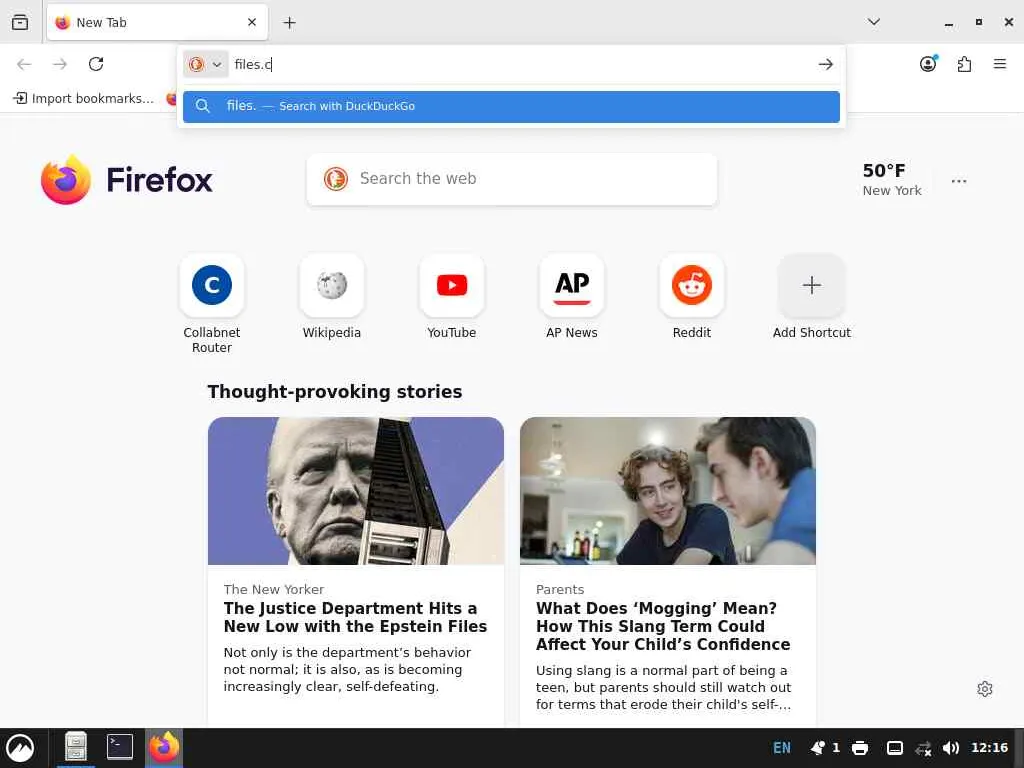Viewport: 1024px width, 768px height.
Task: Open 'The Justice Department Hits a New Low' headline
Action: tap(355, 617)
